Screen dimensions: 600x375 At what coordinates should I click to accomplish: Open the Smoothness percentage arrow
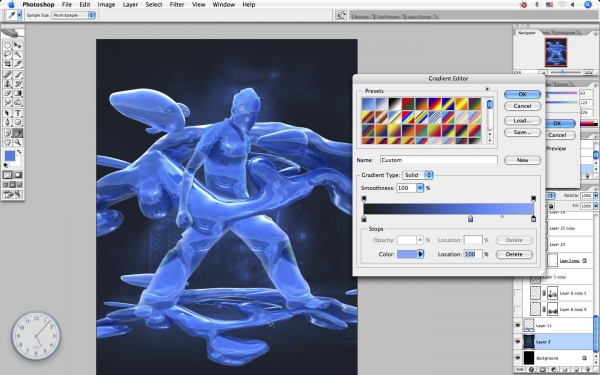point(420,188)
